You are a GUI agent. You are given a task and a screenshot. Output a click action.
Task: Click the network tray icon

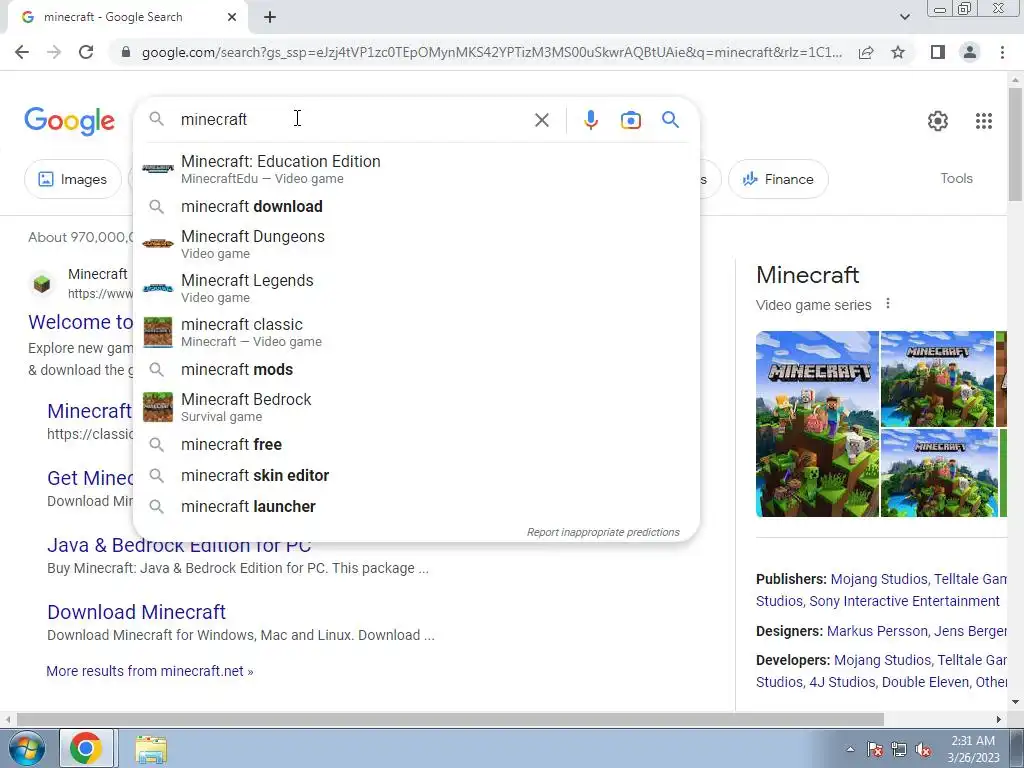899,750
